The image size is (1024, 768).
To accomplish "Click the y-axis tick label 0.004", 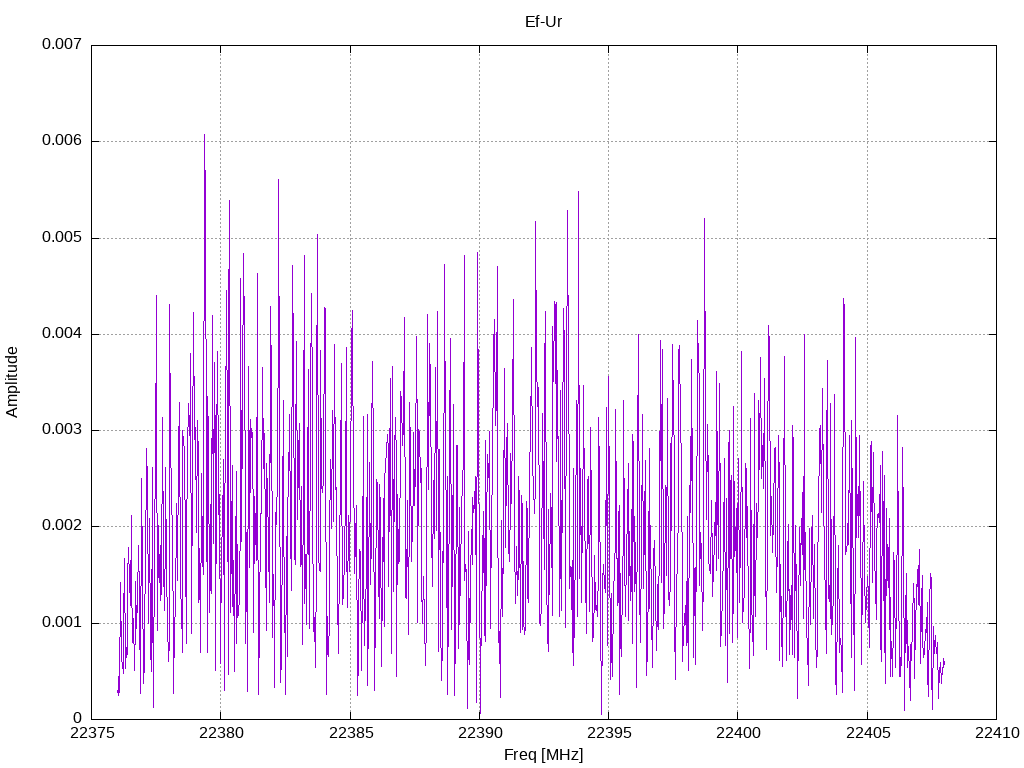I will click(62, 333).
